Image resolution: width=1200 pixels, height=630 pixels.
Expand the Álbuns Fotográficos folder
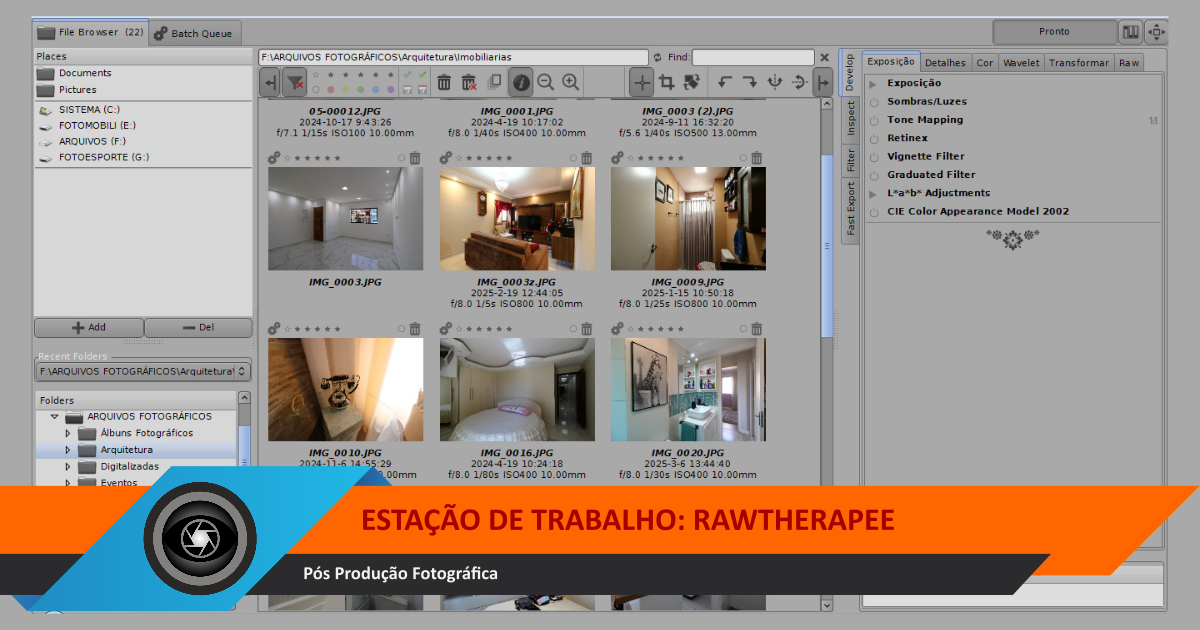click(68, 434)
